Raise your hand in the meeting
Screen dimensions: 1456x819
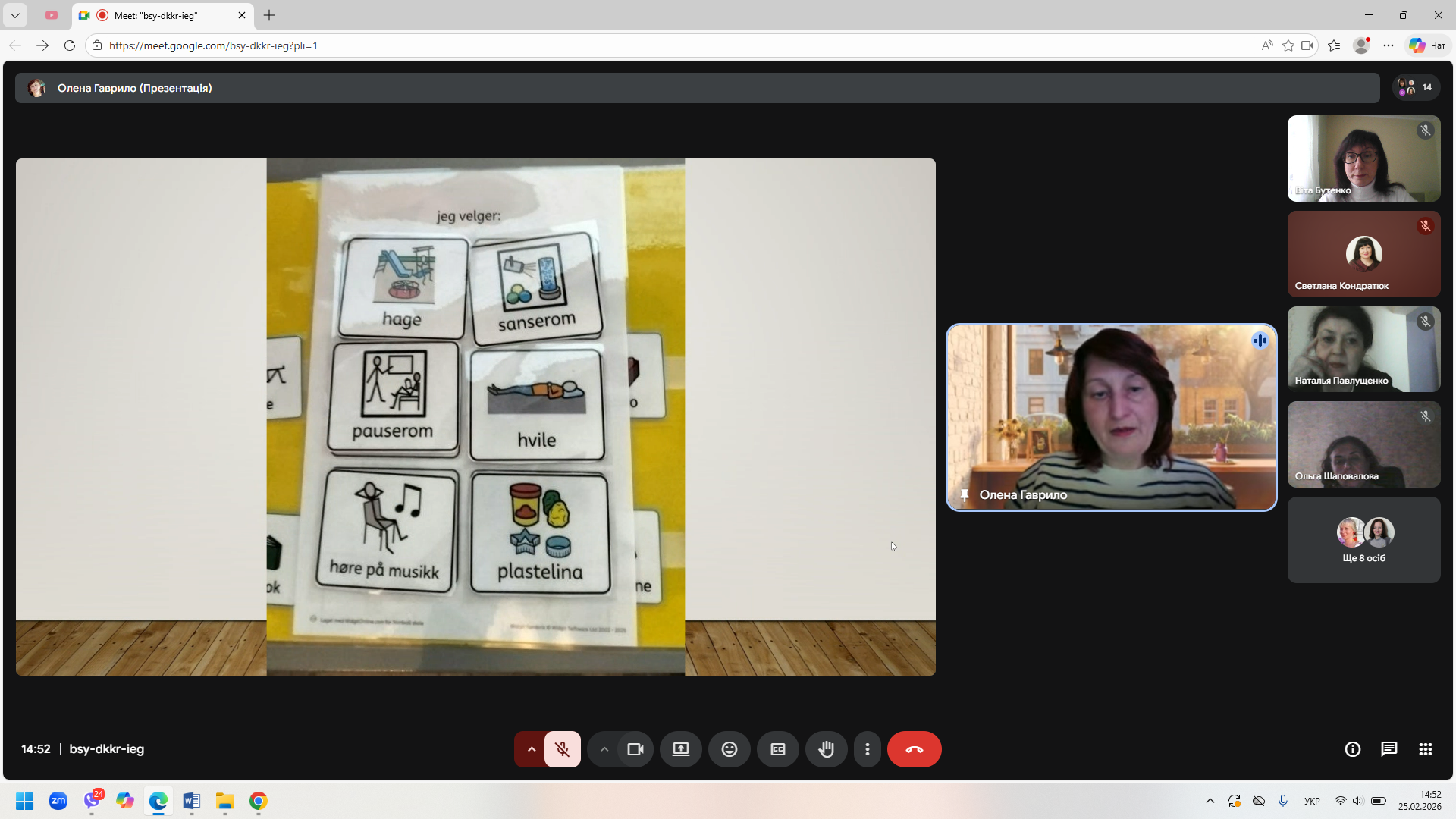[826, 749]
